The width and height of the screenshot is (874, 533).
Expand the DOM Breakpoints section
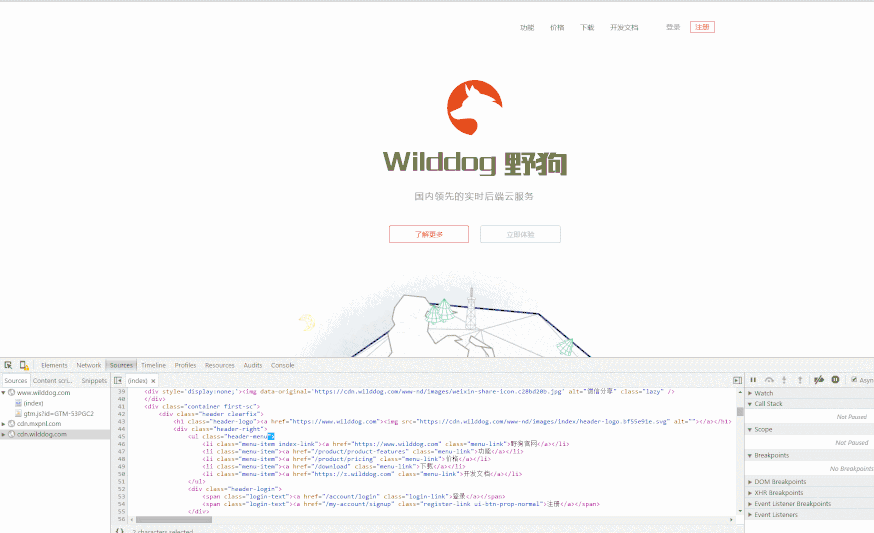750,482
